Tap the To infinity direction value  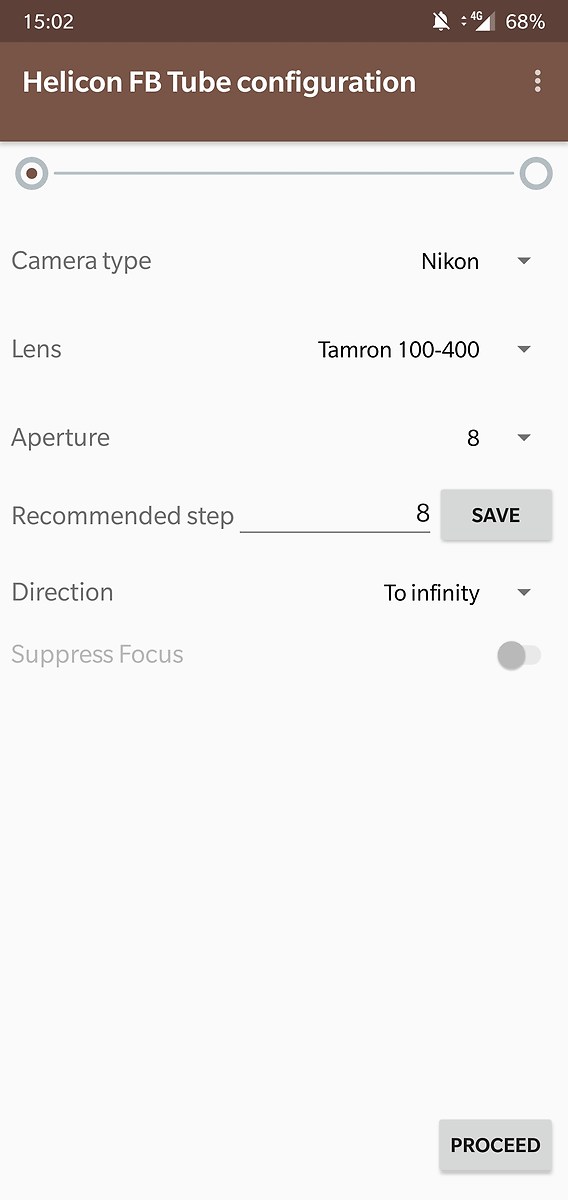click(432, 593)
